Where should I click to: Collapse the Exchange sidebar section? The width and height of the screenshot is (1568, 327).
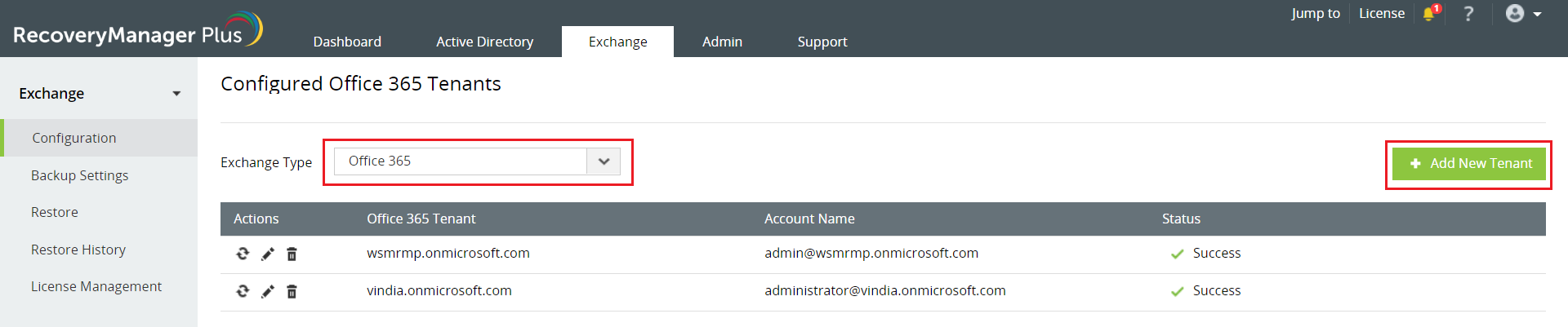click(176, 94)
